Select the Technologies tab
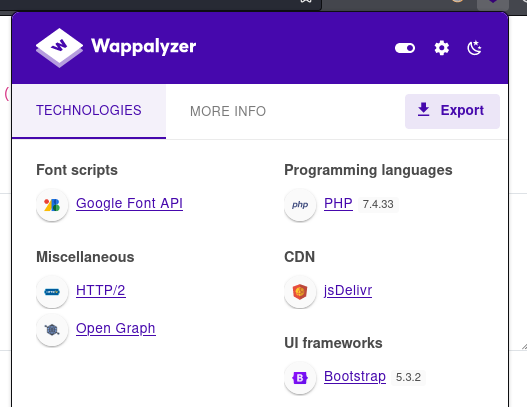527x407 pixels. tap(89, 111)
